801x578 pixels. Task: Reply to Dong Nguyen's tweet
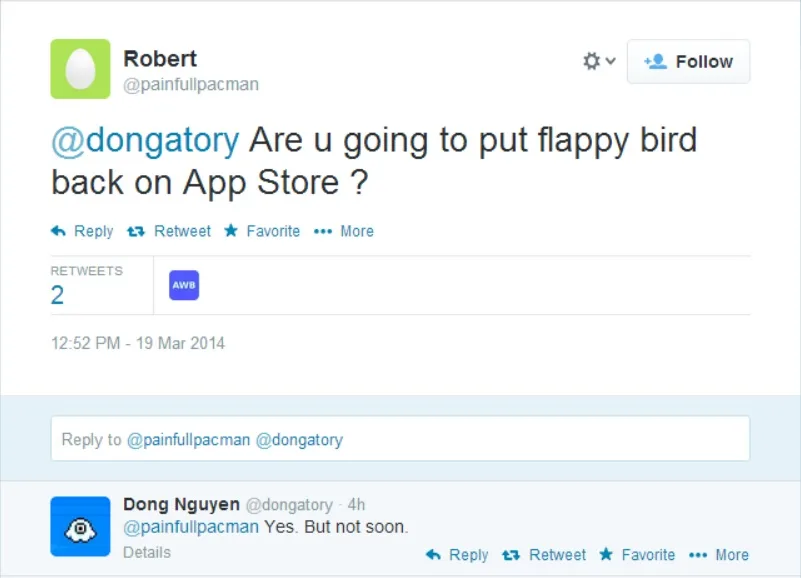pos(457,554)
